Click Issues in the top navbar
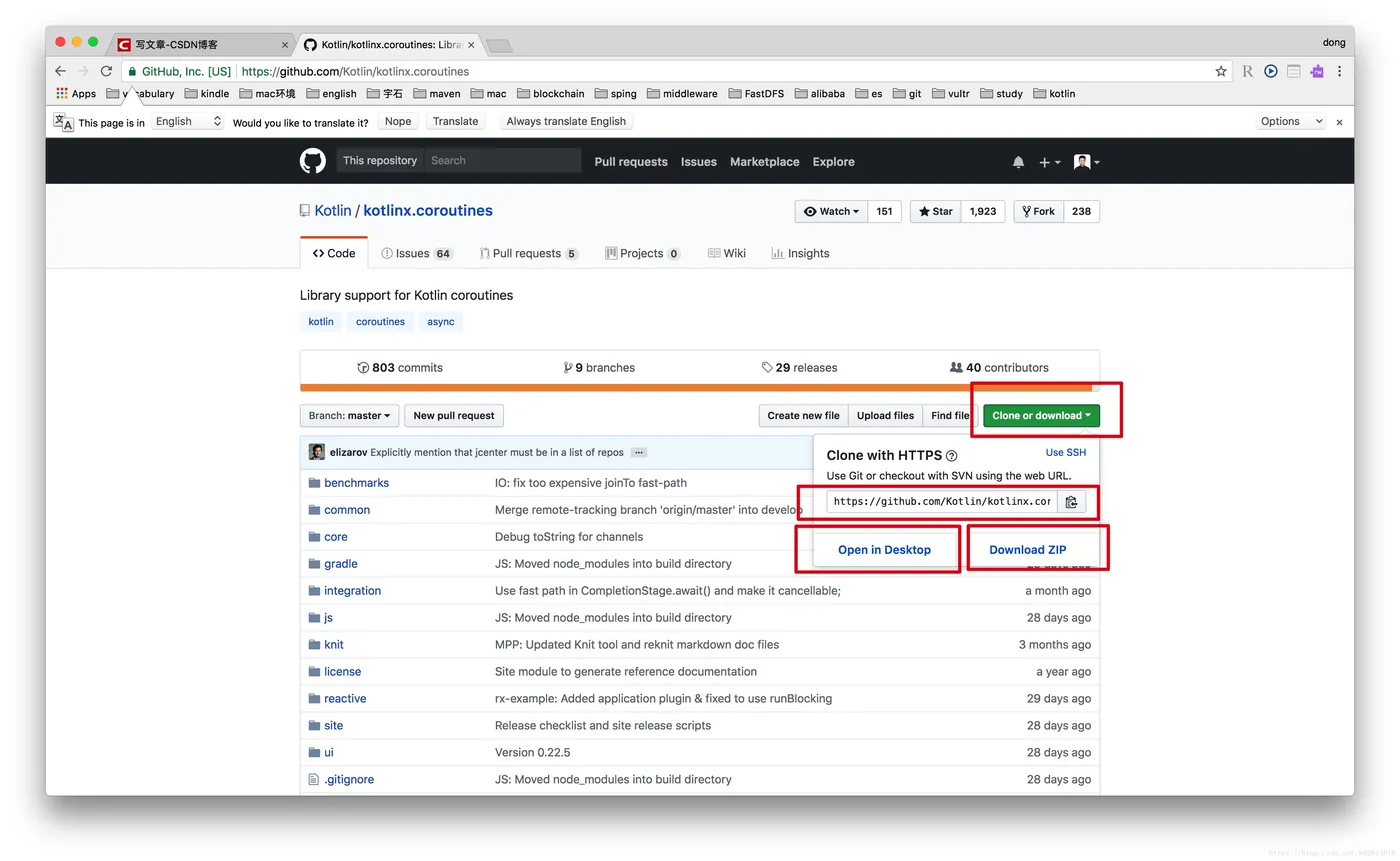The width and height of the screenshot is (1400, 861). 699,162
